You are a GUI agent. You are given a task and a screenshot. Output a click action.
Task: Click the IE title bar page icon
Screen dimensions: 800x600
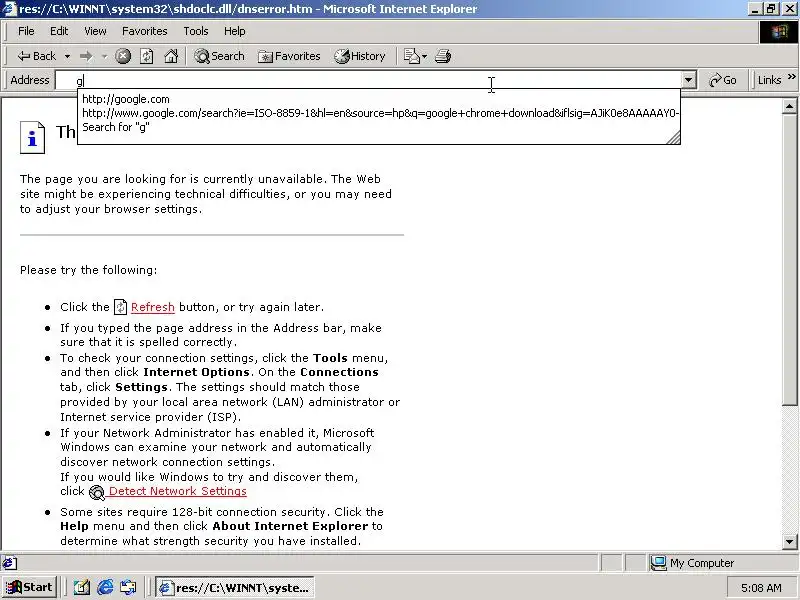point(9,9)
